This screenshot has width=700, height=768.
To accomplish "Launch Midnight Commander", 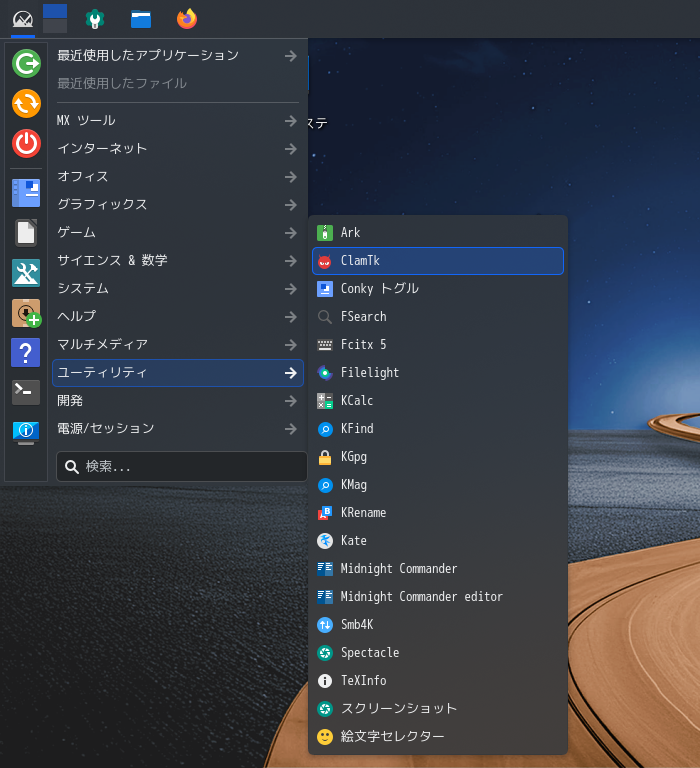I will 438,569.
